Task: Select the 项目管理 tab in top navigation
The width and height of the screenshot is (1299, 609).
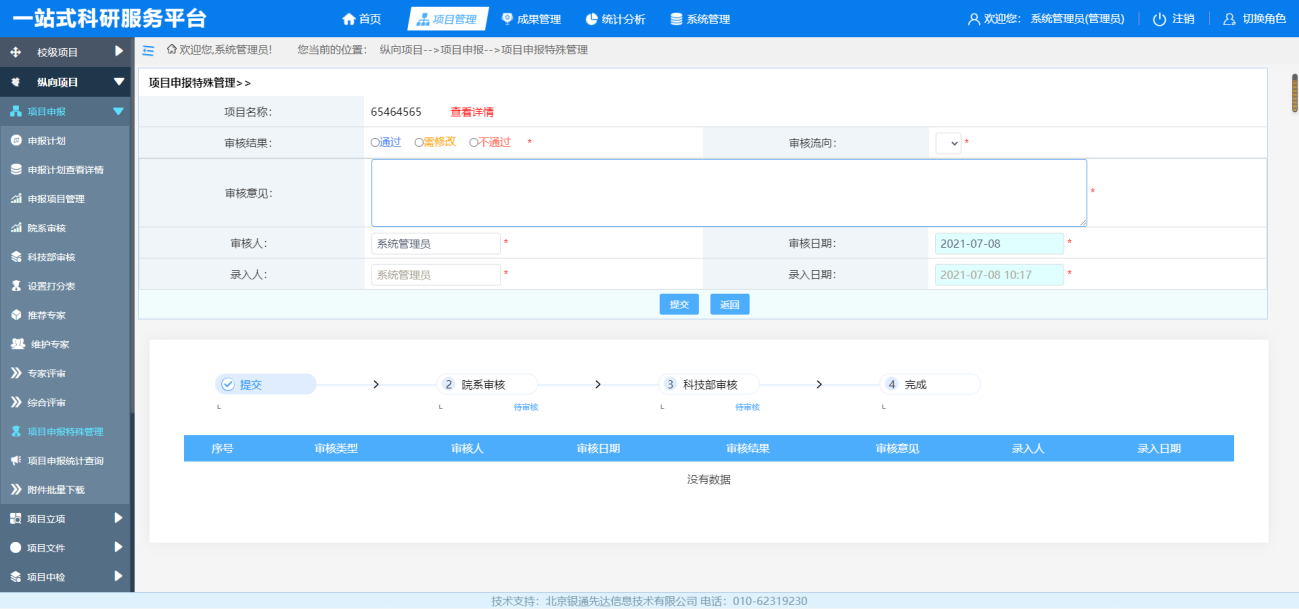Action: 448,19
